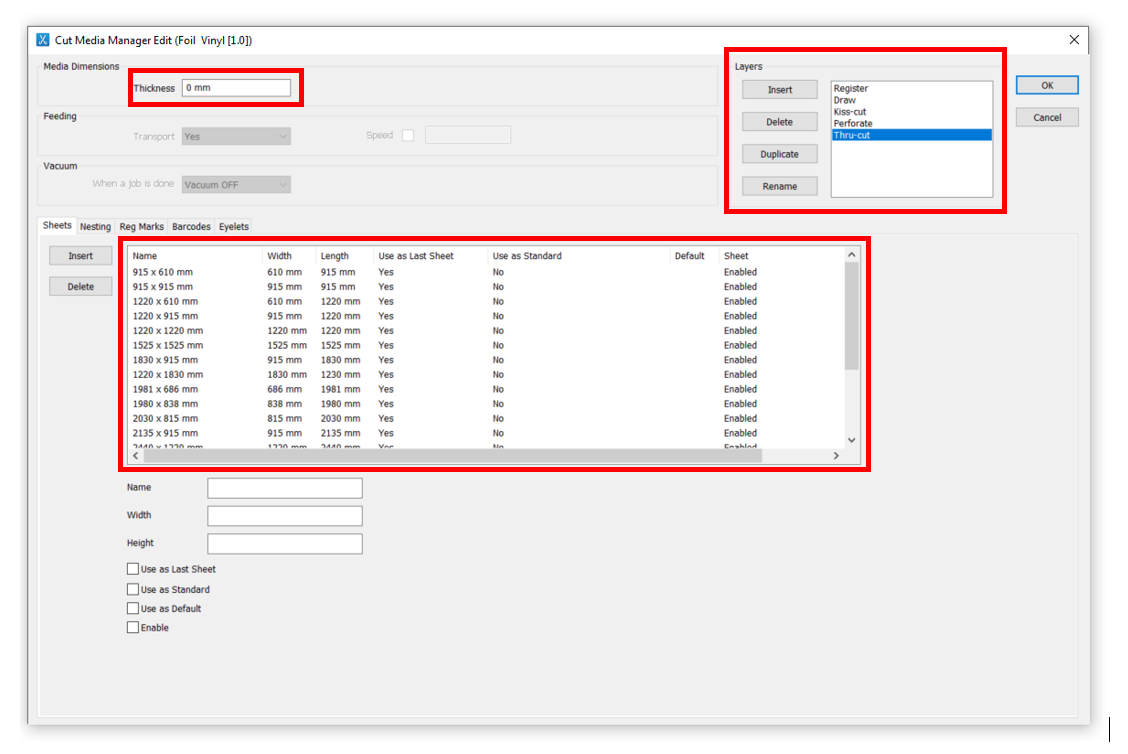
Task: Sort by the Name column header
Action: click(x=196, y=256)
